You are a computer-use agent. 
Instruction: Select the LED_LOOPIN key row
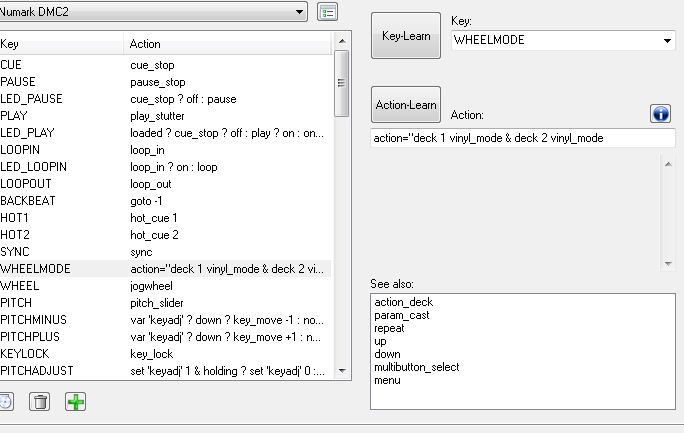[x=165, y=167]
